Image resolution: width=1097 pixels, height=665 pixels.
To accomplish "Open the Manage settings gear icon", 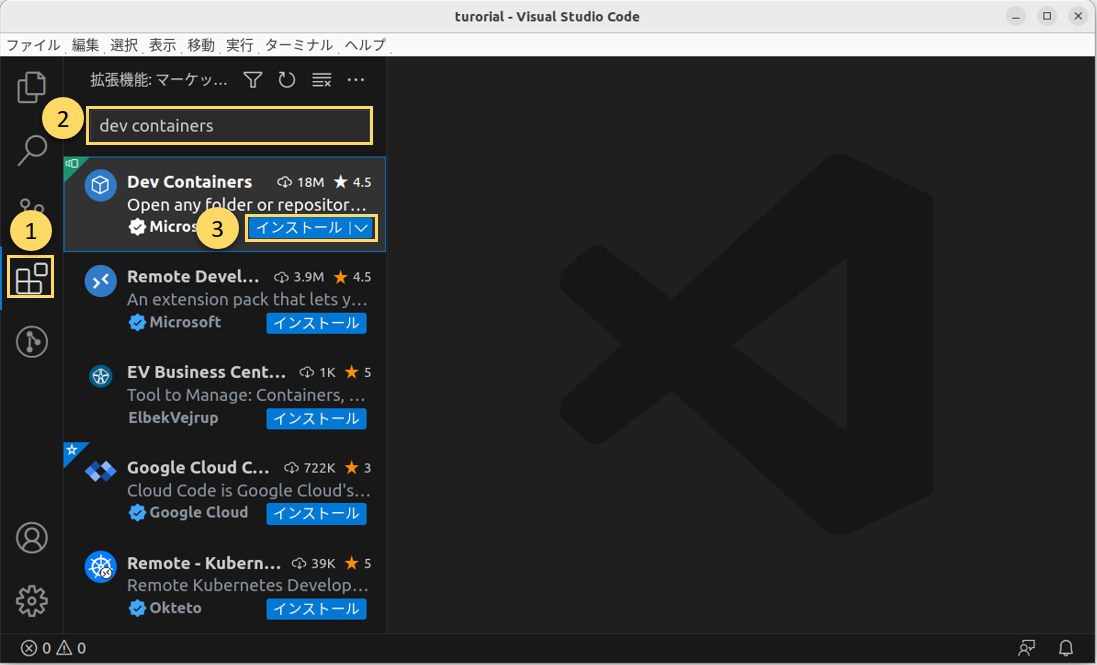I will click(x=31, y=601).
